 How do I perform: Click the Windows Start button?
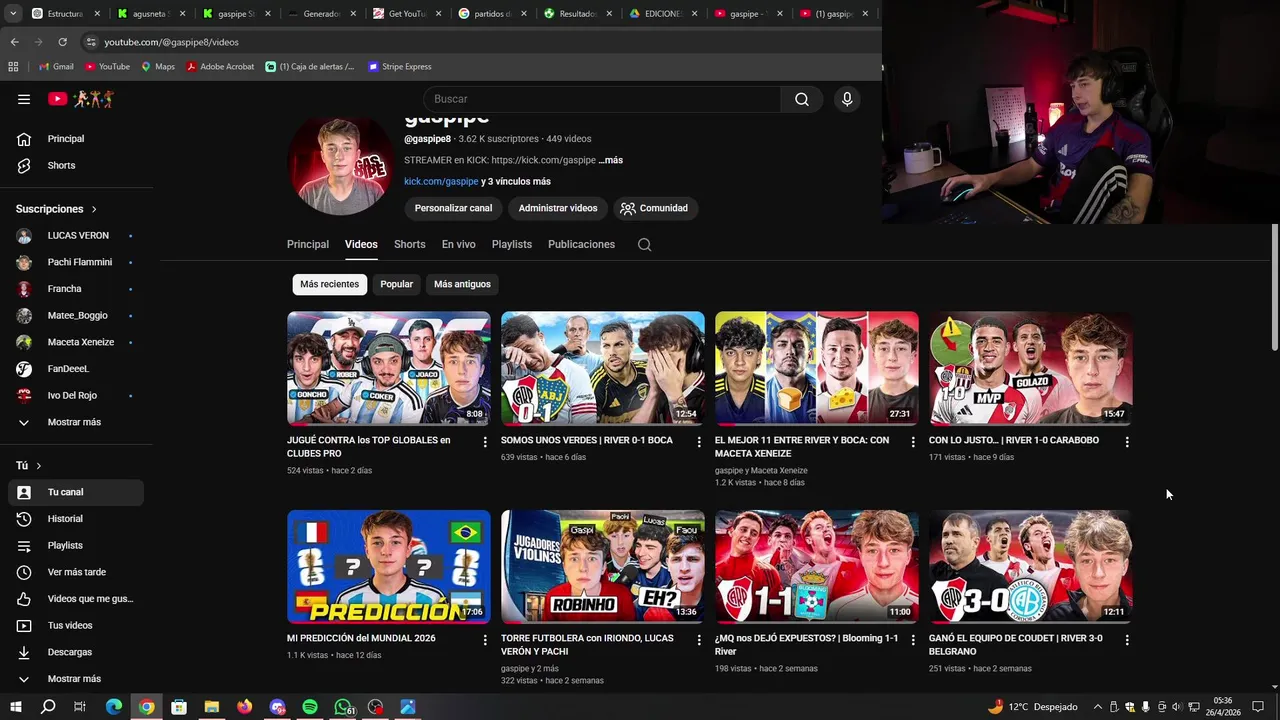coord(15,707)
